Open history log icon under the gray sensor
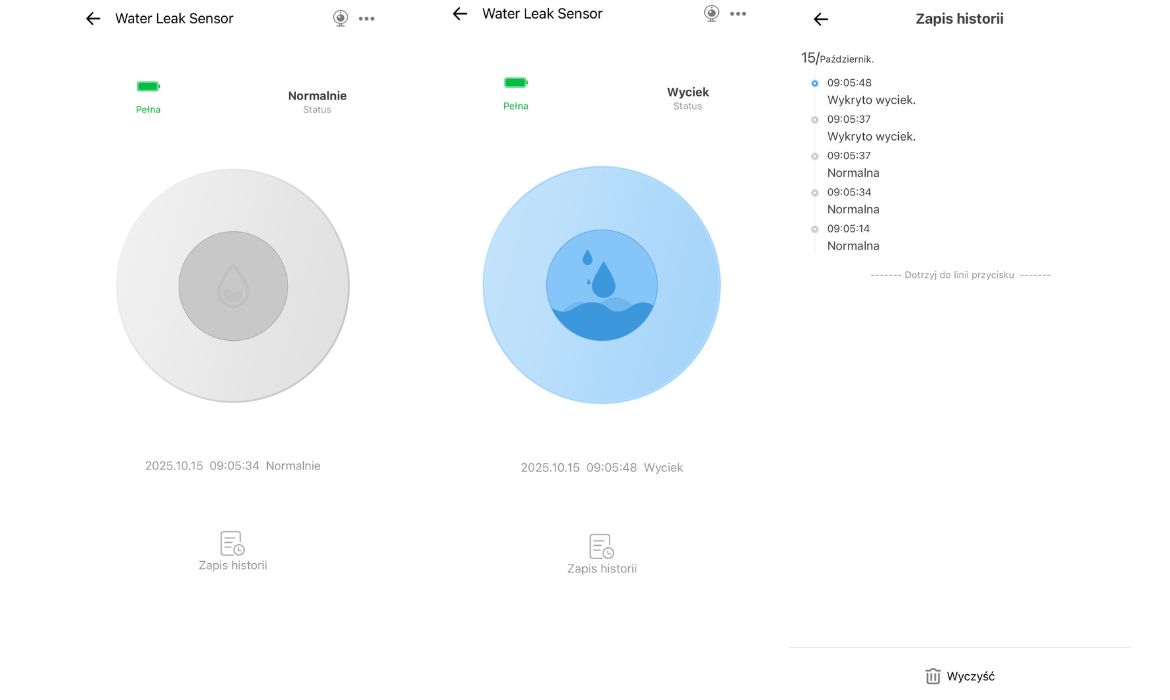 coord(233,544)
